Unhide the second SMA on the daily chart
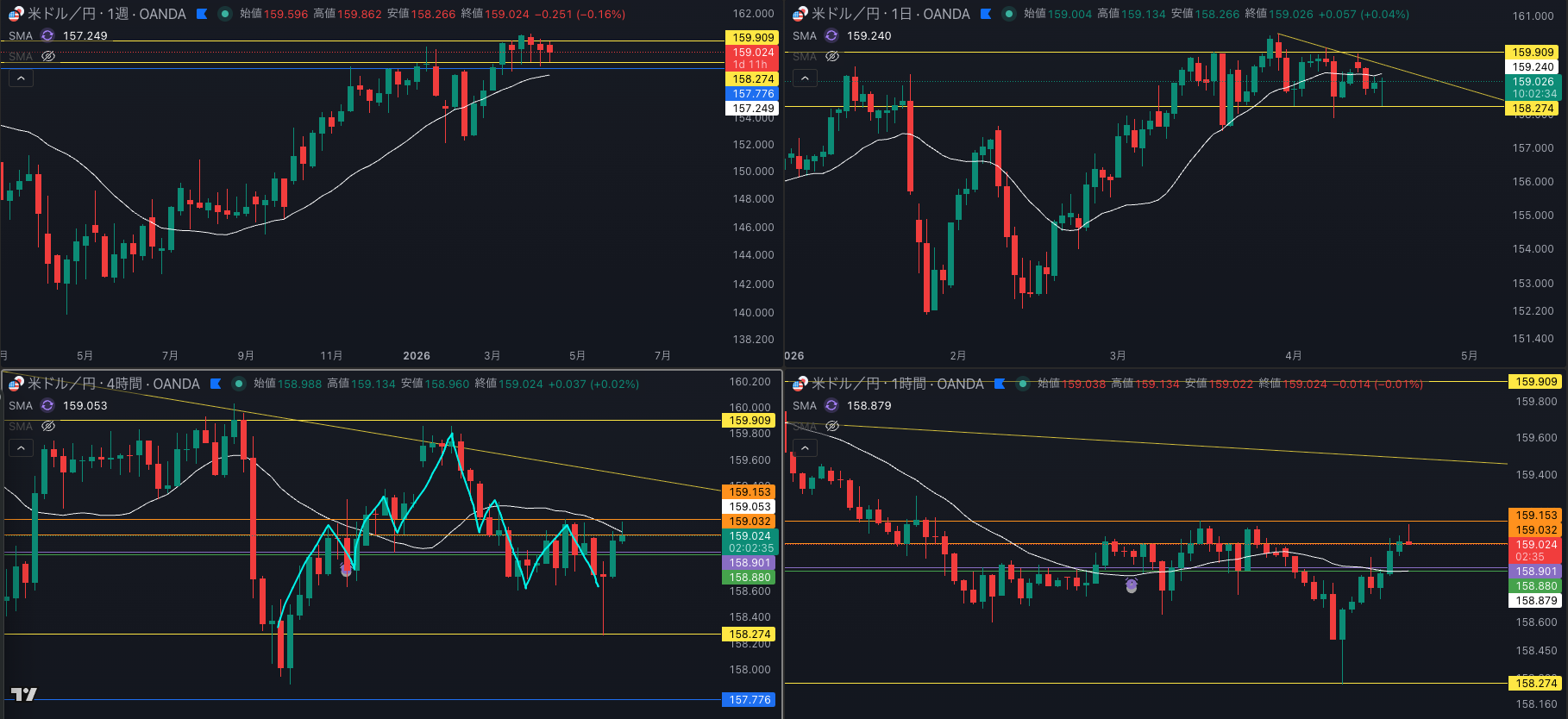 tap(832, 56)
